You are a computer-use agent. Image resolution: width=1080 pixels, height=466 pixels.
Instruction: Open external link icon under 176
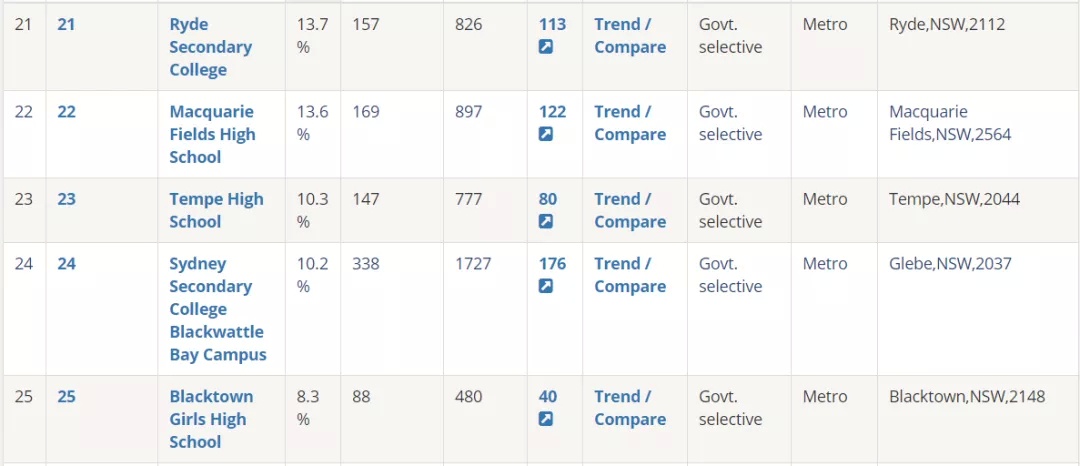(x=546, y=286)
